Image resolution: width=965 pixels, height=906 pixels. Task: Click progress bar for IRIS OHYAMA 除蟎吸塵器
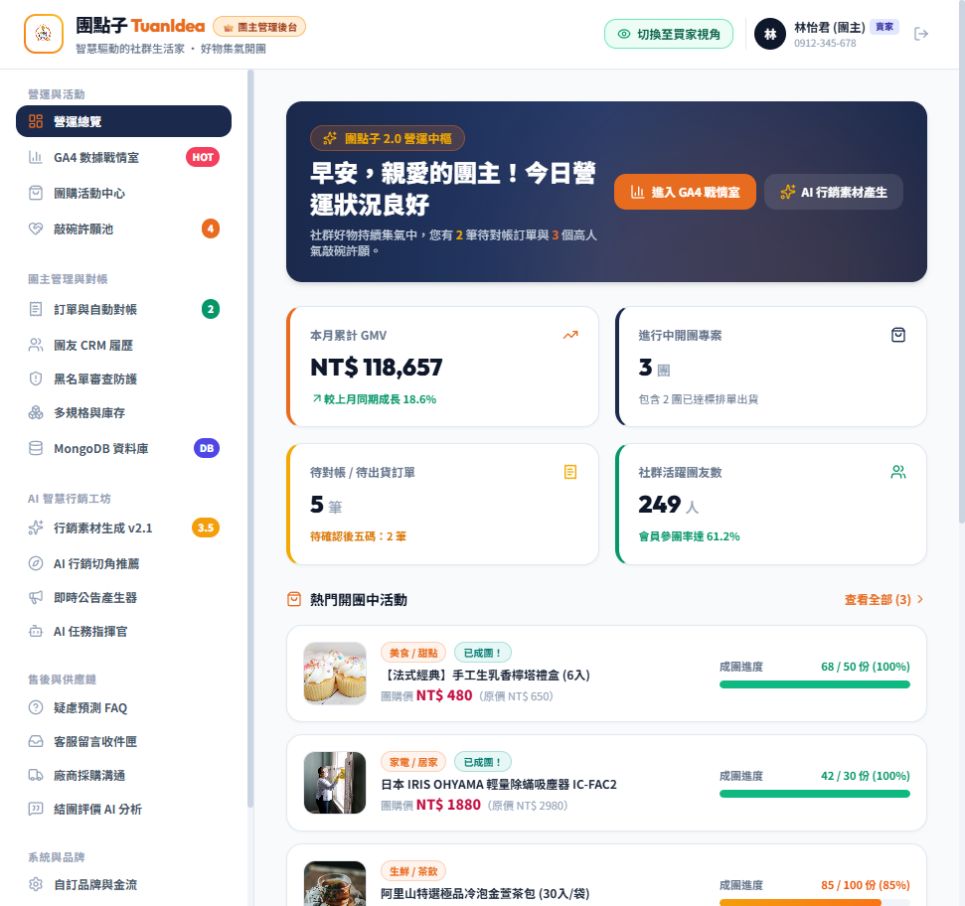(x=814, y=794)
